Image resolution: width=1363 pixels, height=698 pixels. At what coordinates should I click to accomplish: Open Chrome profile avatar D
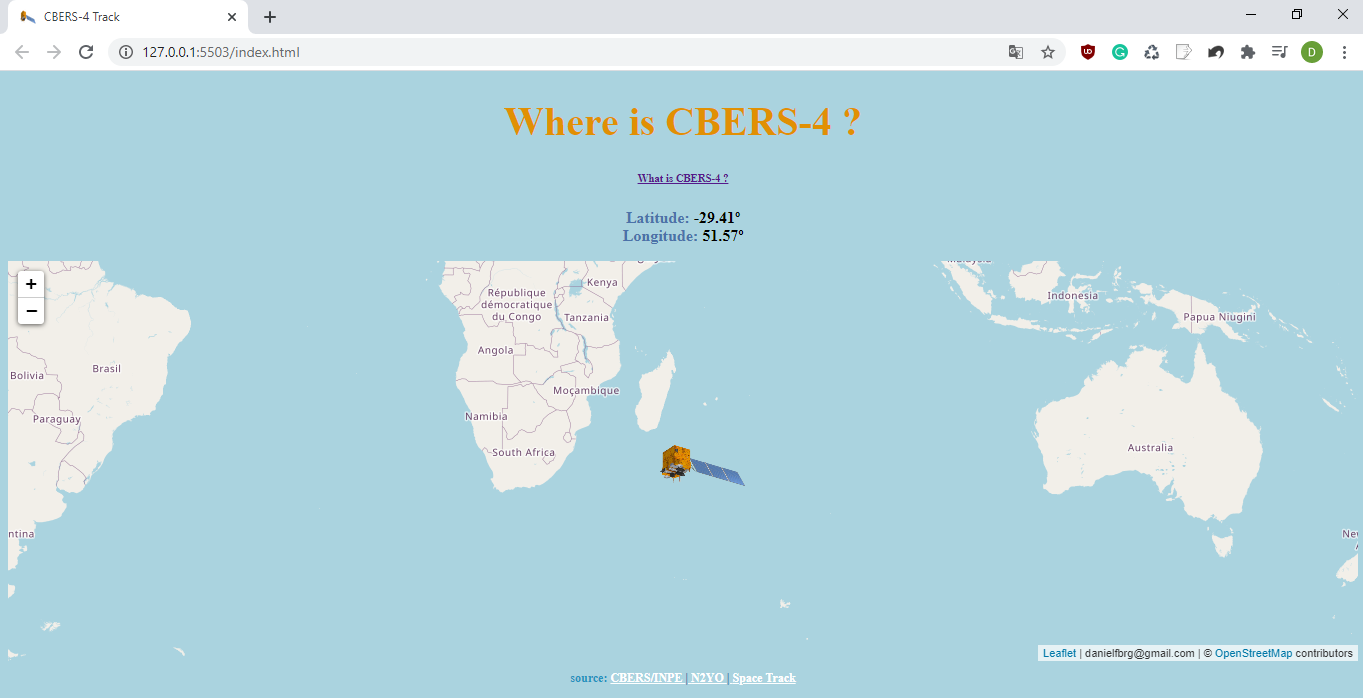pos(1312,52)
